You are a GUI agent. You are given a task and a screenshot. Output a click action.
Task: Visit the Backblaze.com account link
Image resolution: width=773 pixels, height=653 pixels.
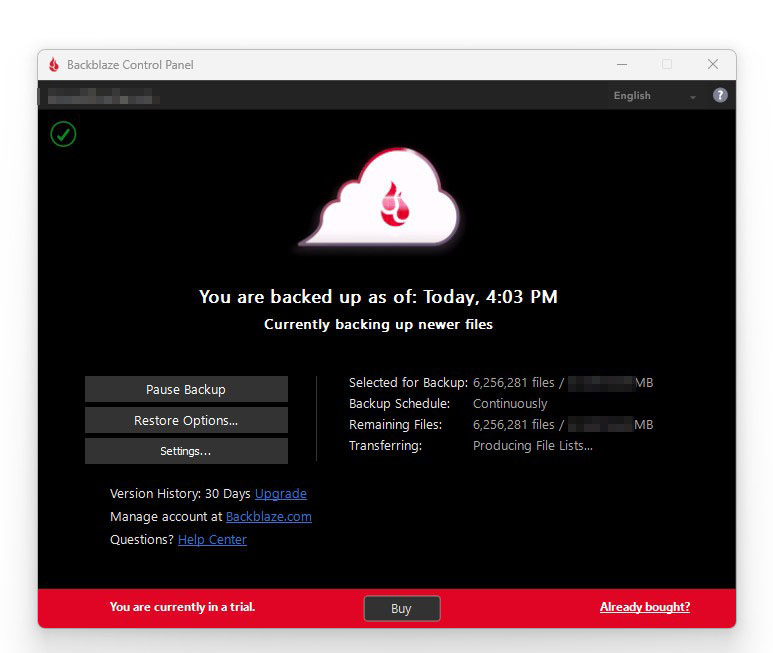[x=269, y=516]
